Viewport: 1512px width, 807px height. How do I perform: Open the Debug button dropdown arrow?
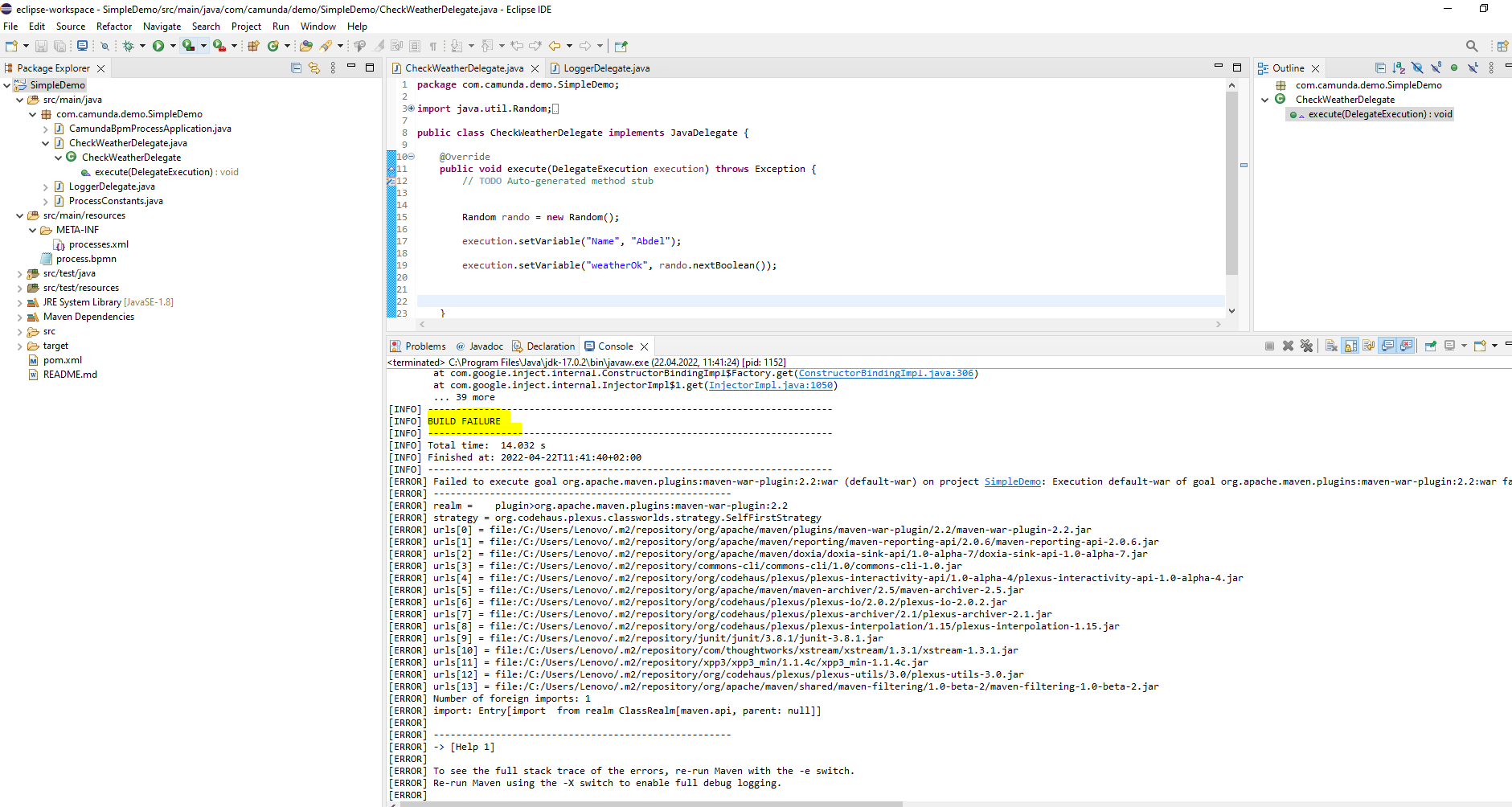pos(142,46)
